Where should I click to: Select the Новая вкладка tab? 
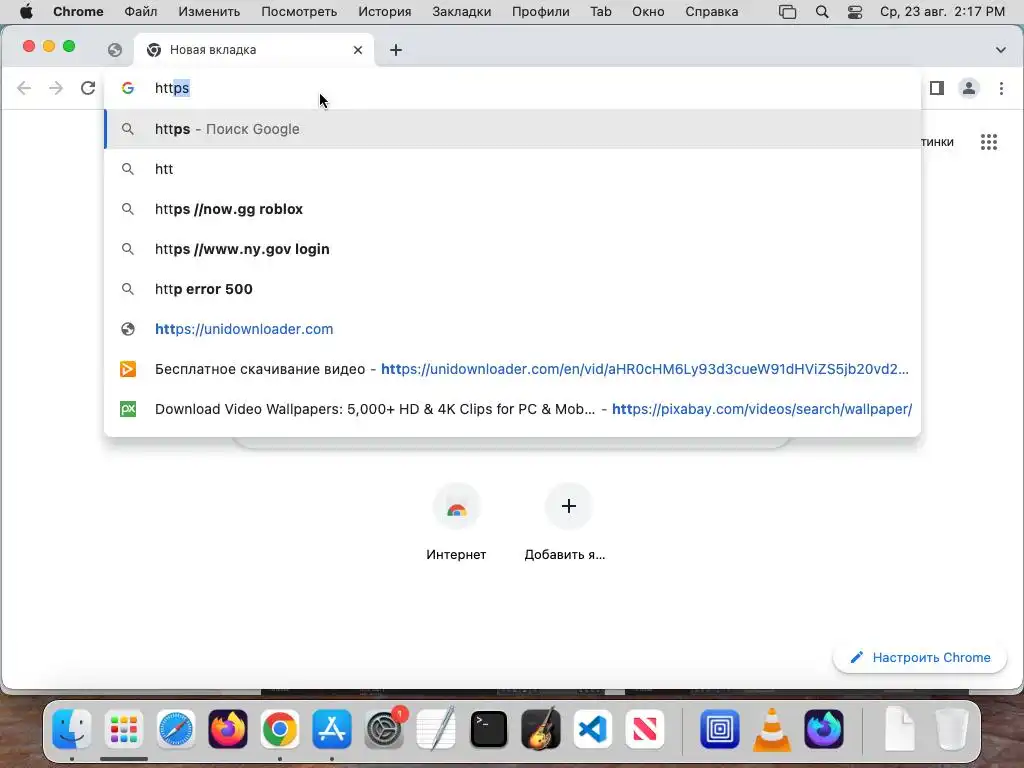click(253, 50)
